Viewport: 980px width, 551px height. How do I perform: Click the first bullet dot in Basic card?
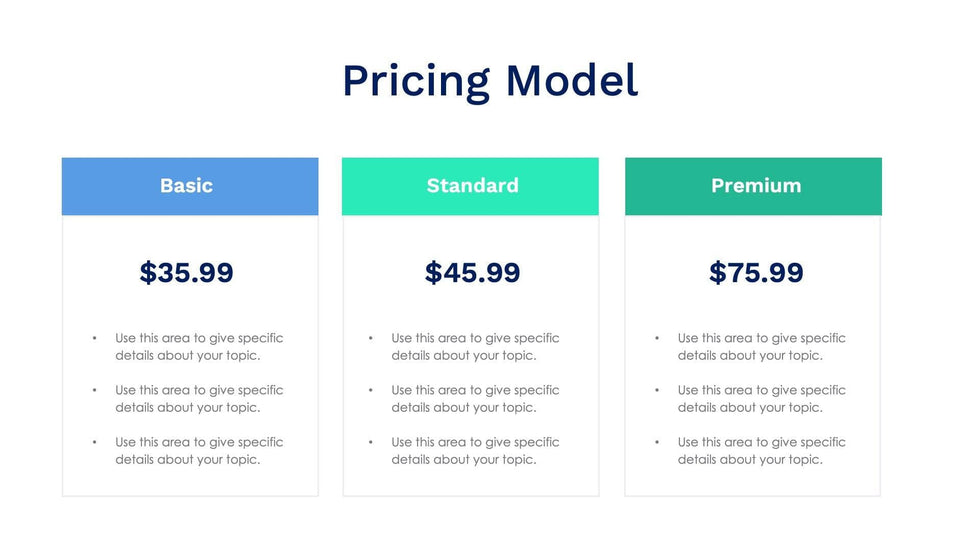click(94, 339)
